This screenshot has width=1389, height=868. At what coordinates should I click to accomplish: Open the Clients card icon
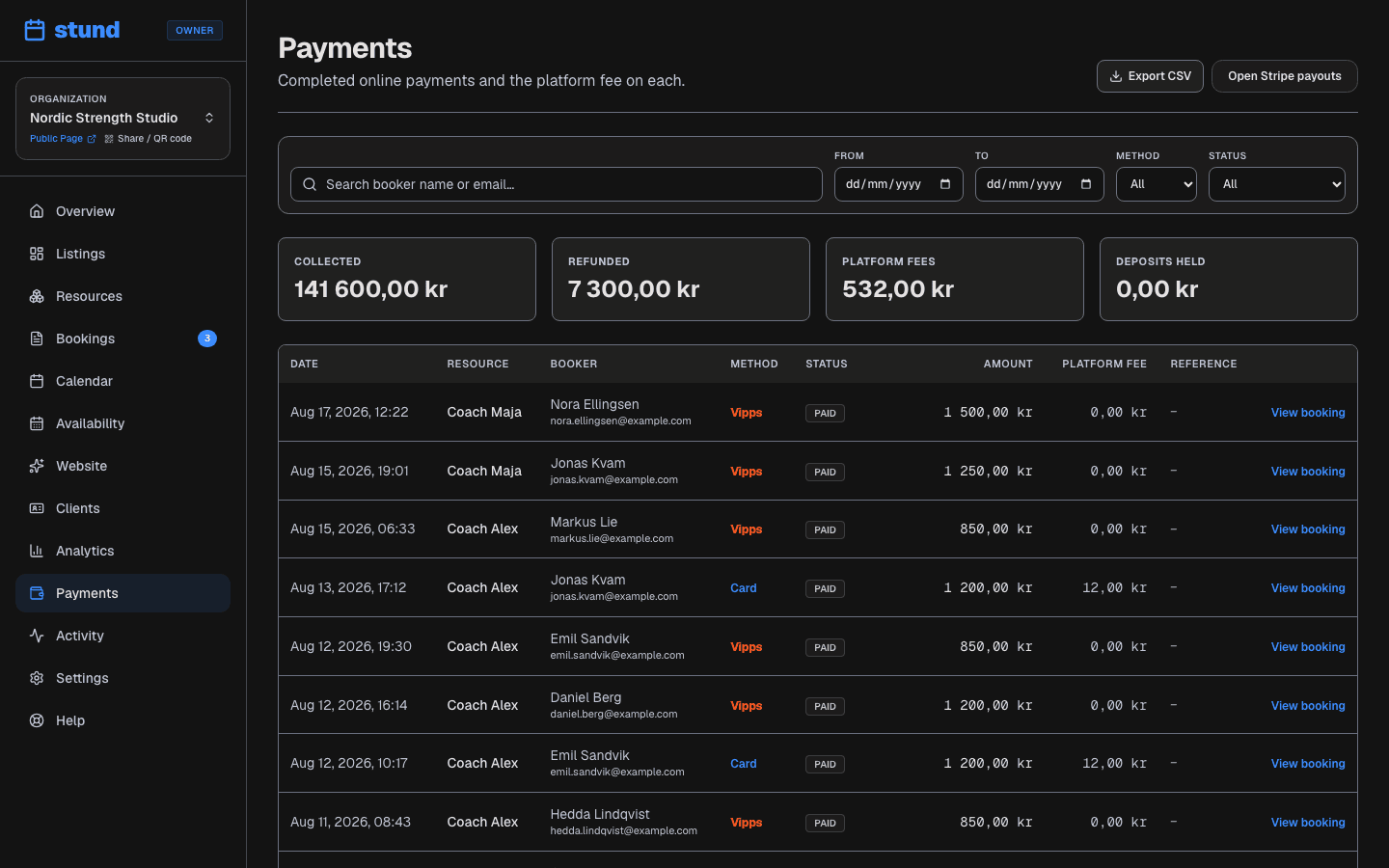click(37, 508)
